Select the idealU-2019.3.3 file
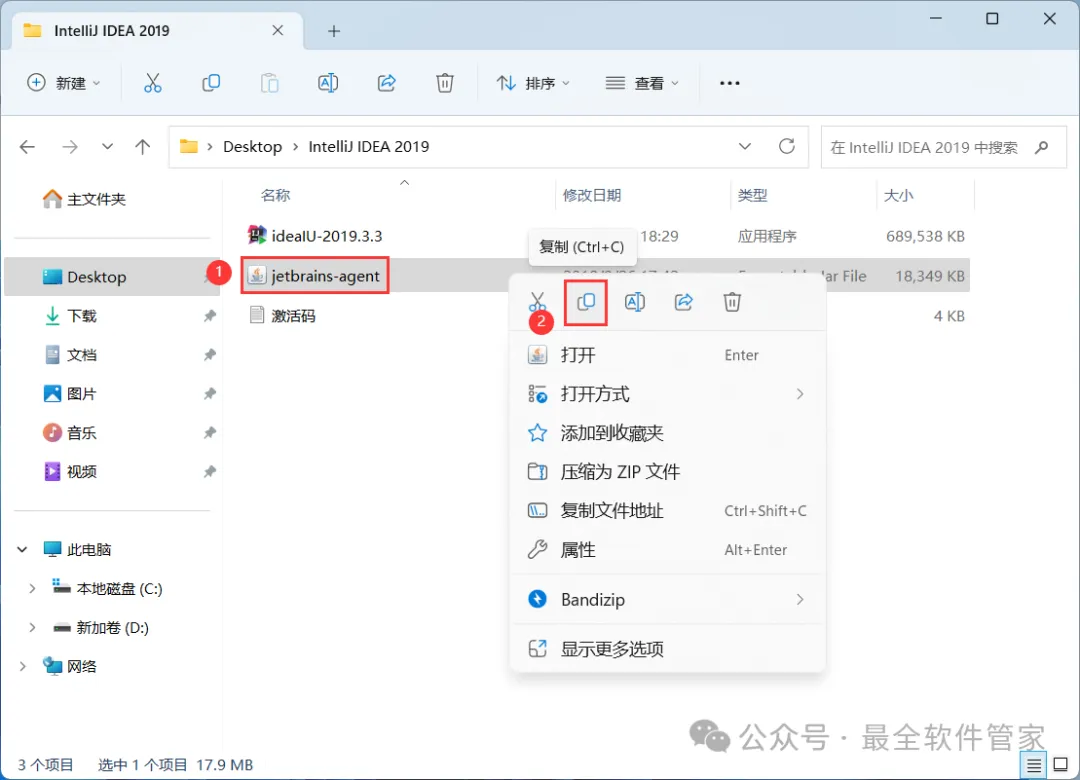 (315, 236)
